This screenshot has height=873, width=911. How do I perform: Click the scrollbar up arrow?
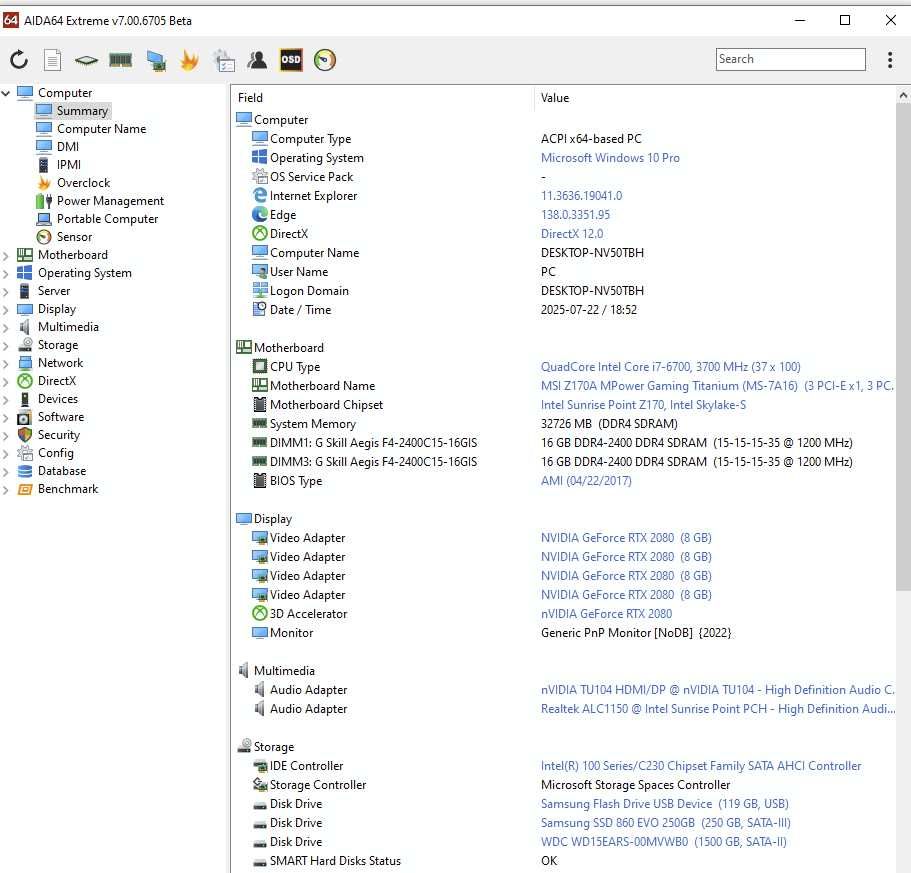click(903, 95)
